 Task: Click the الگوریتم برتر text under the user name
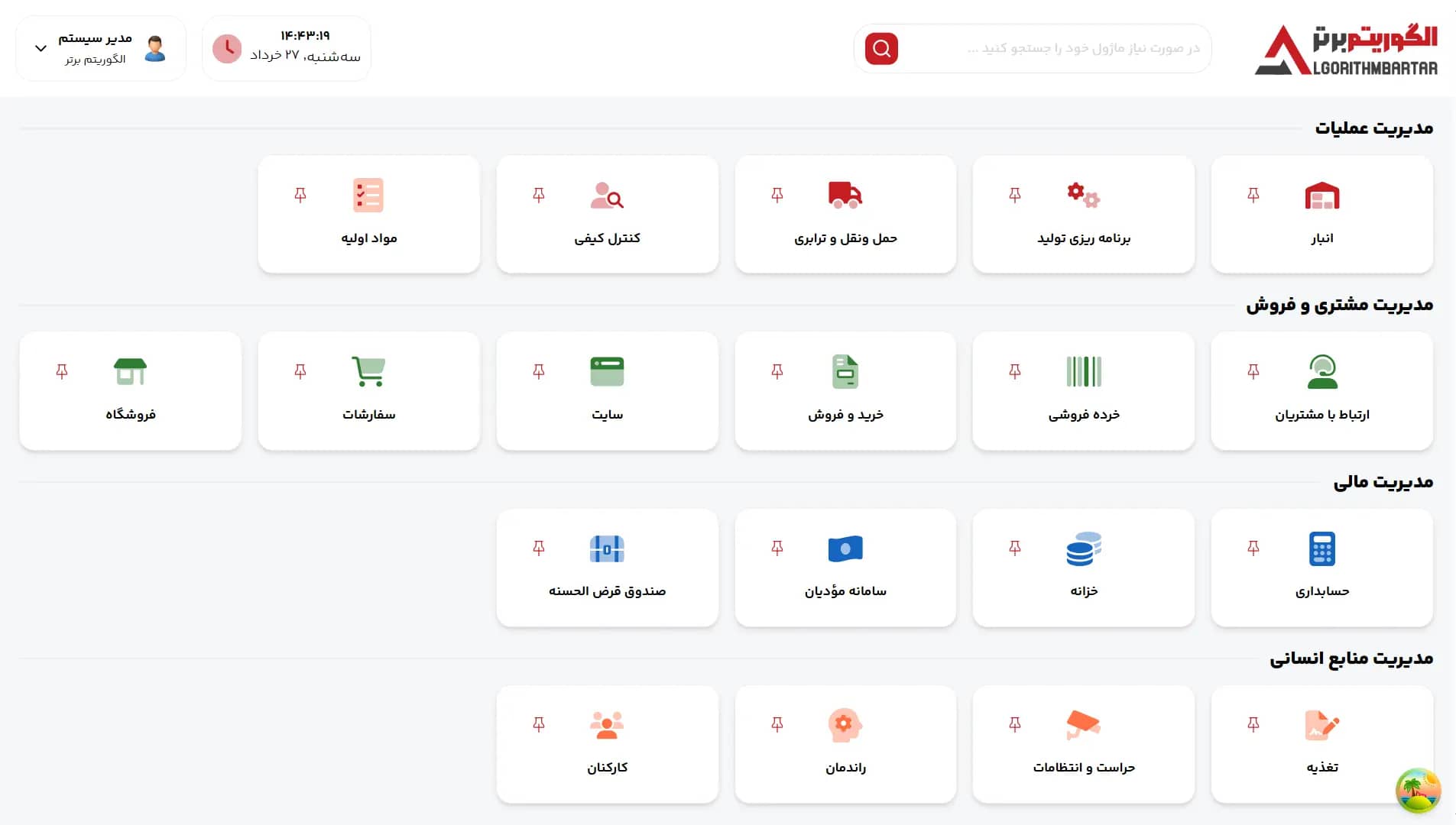click(96, 60)
